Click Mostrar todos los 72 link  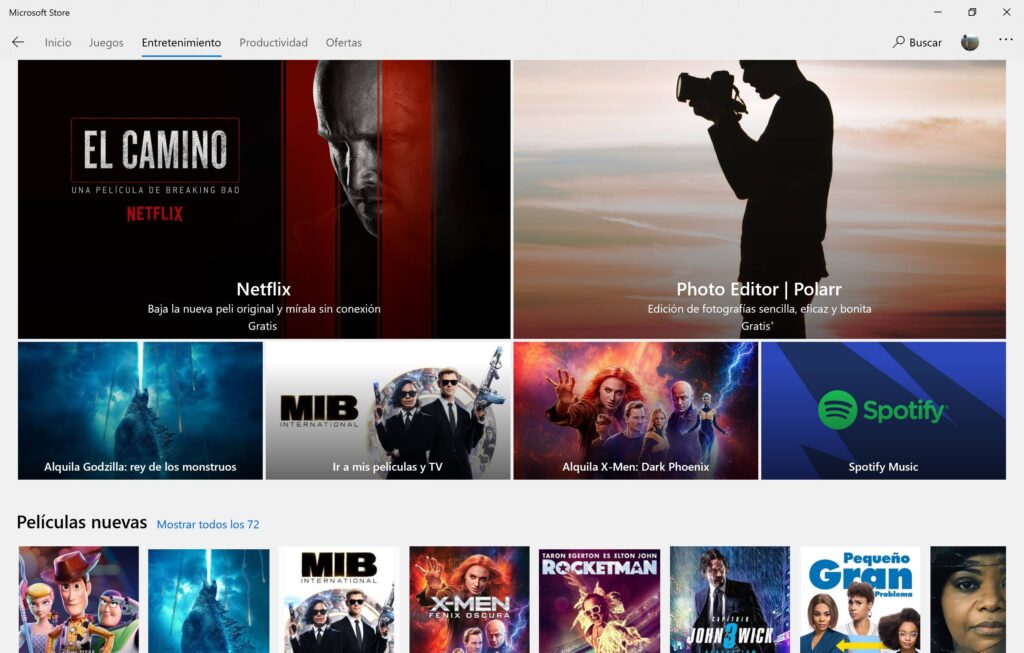[x=208, y=524]
